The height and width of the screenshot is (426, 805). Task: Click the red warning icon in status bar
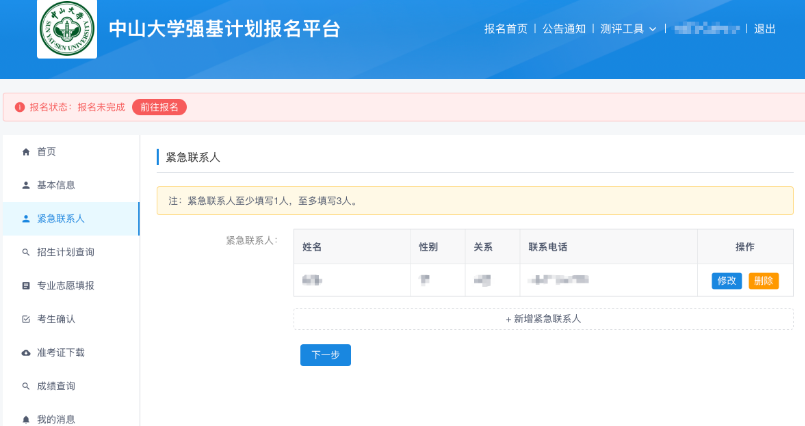19,107
